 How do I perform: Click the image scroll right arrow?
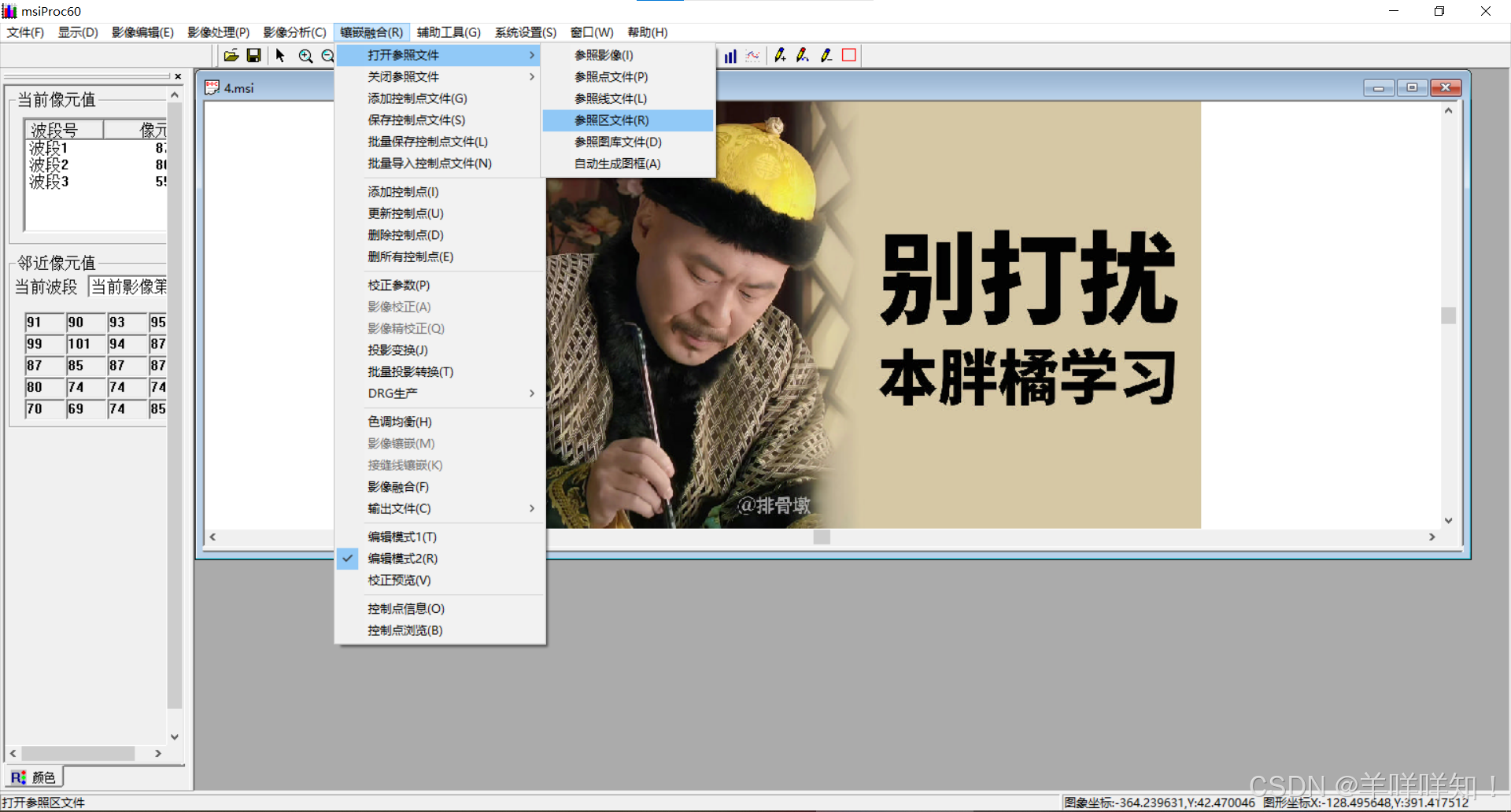pos(1432,537)
